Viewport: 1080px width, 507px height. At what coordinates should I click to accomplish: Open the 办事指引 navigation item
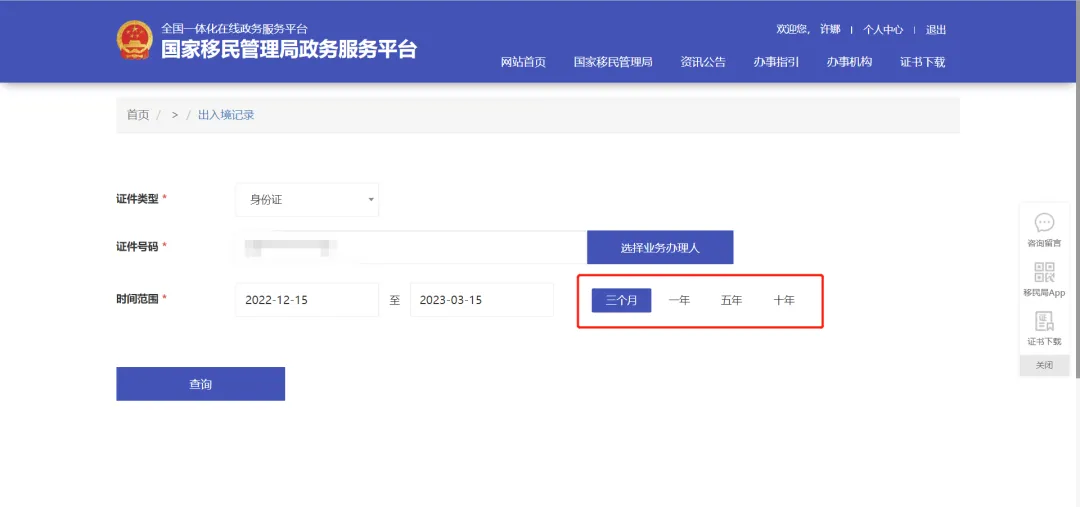(x=776, y=62)
